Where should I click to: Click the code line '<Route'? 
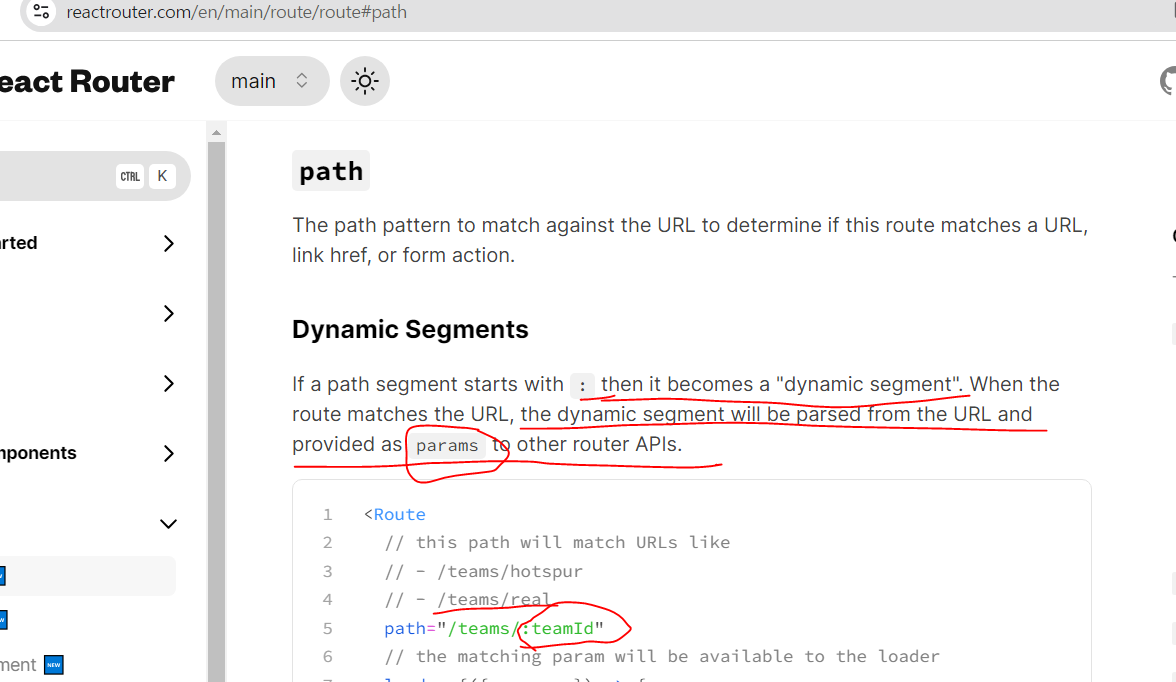(394, 515)
